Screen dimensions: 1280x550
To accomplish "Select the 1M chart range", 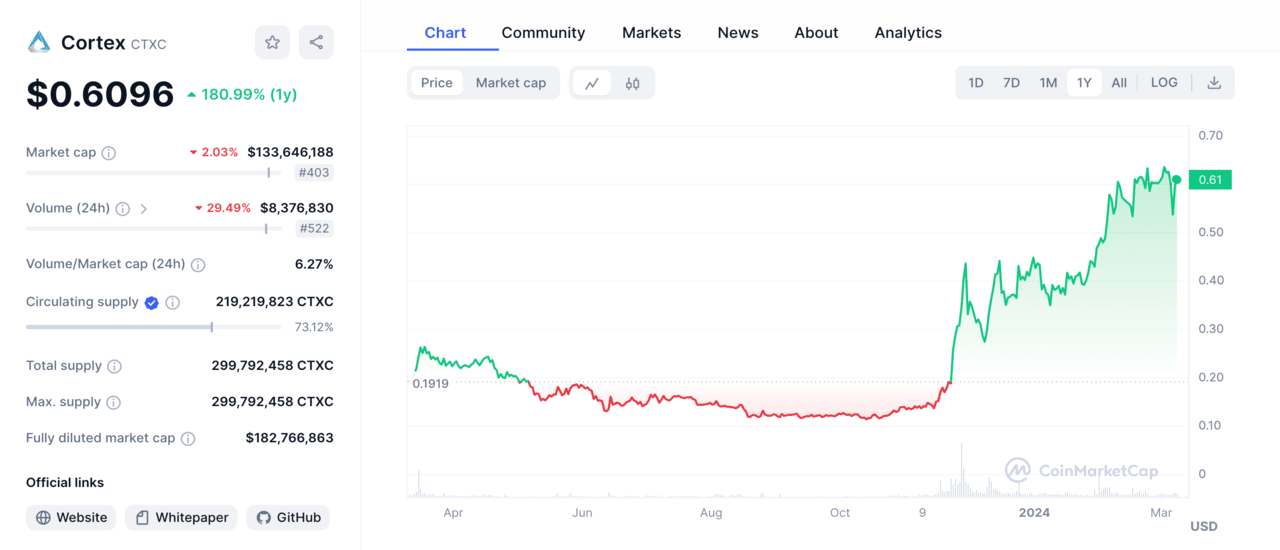I will [1048, 83].
